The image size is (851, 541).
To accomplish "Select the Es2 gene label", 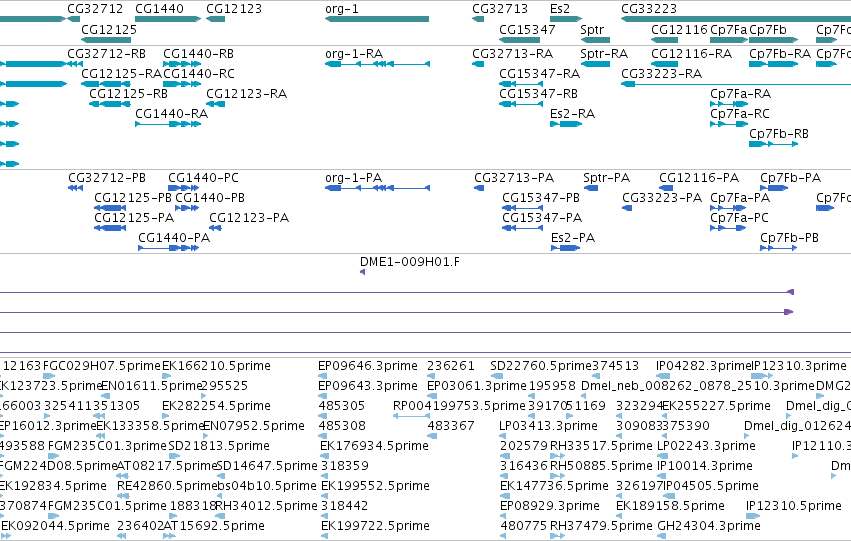I will [560, 9].
